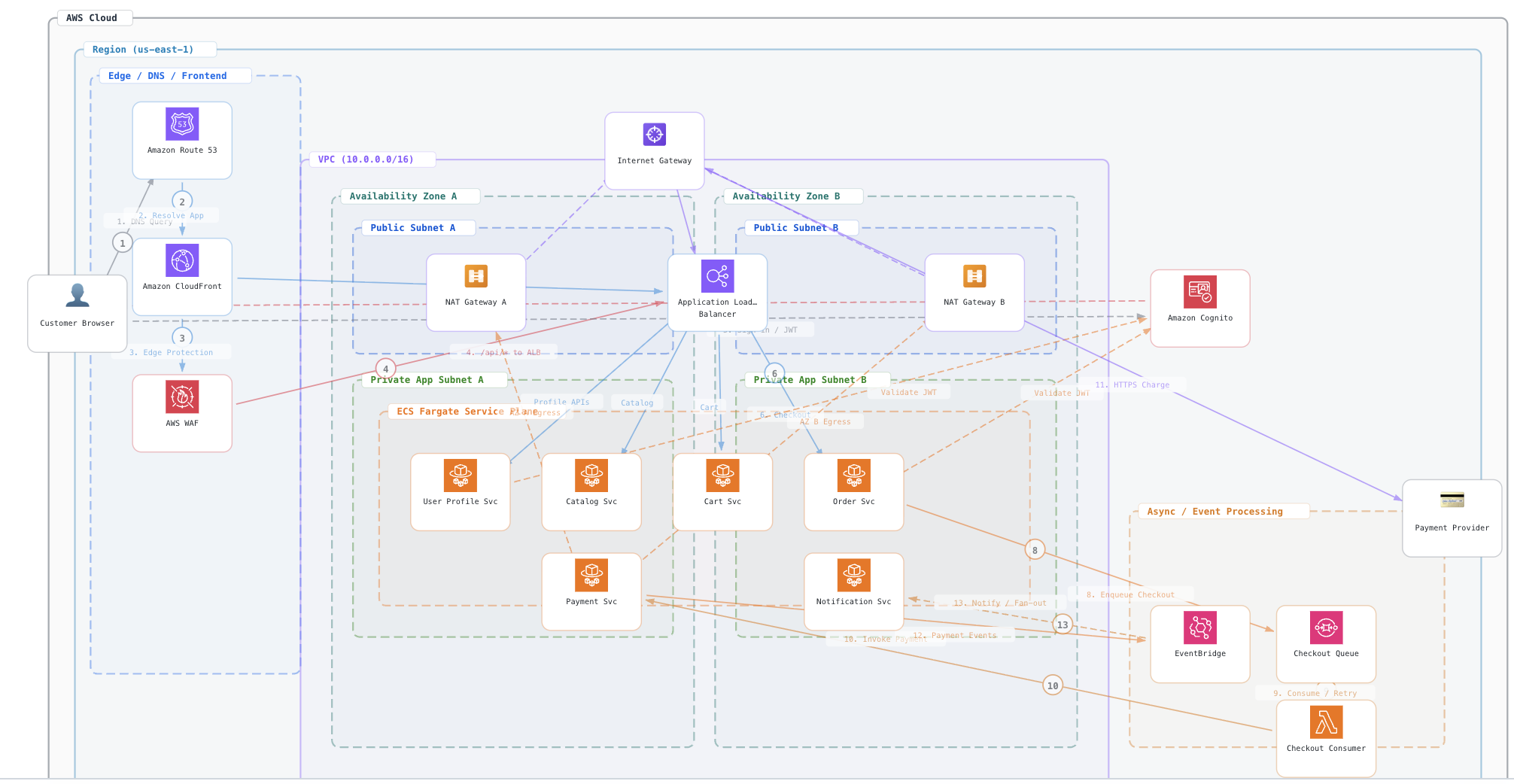
Task: Select the '11. HTTPS Charge' edge label
Action: coord(1132,384)
